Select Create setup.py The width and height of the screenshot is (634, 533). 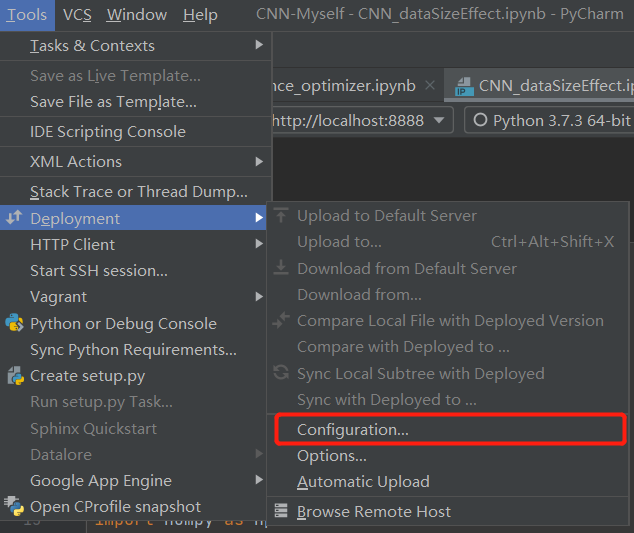[x=133, y=376]
